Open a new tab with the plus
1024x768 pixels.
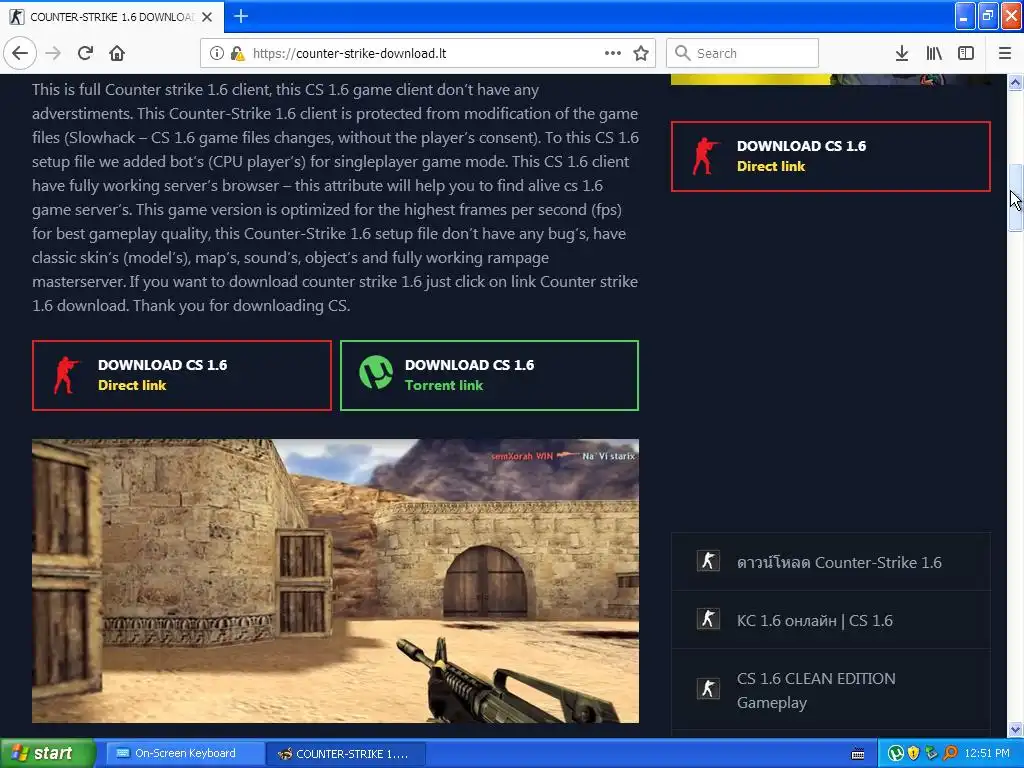point(241,16)
